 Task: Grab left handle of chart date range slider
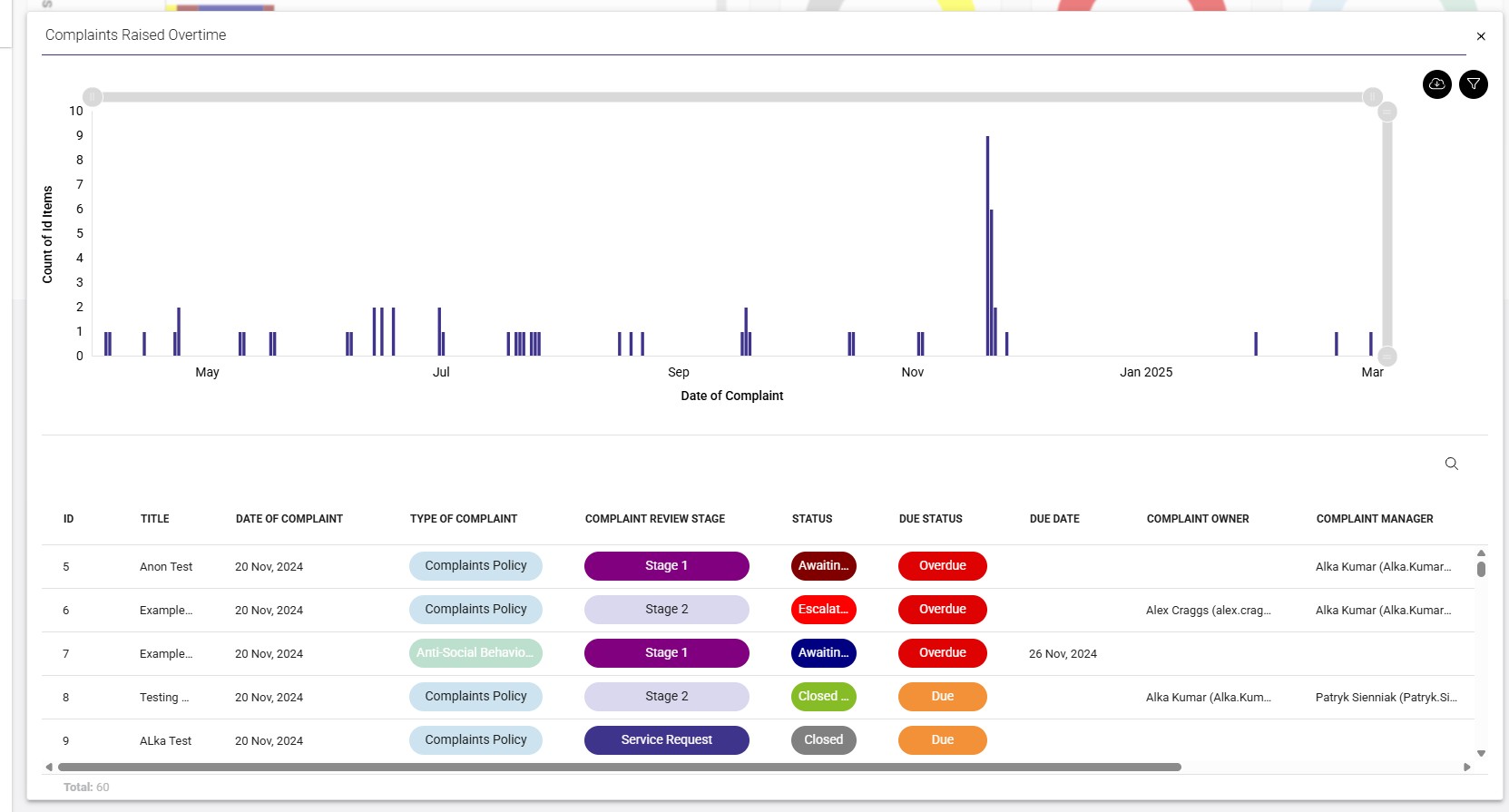(92, 96)
